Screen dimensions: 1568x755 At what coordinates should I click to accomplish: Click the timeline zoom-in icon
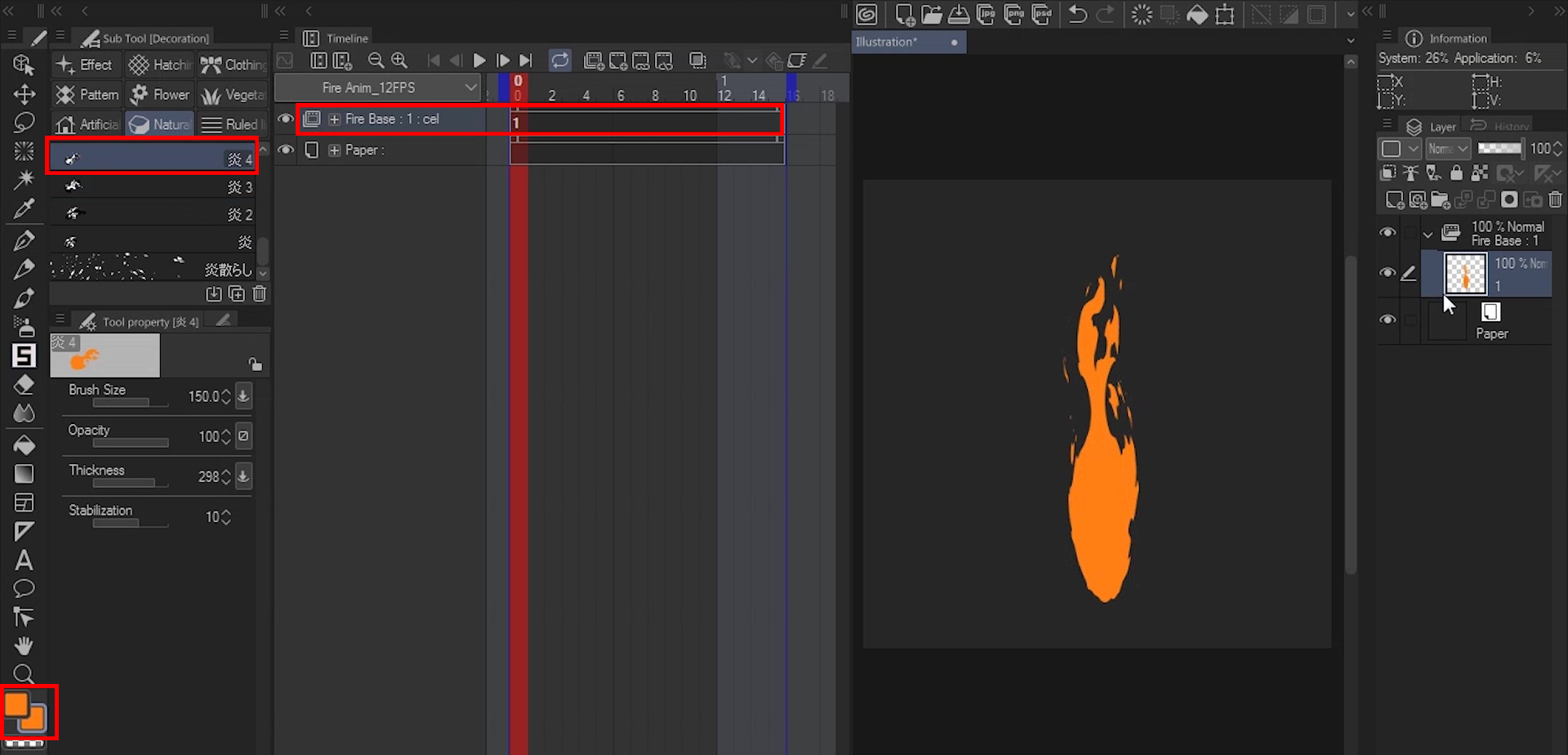coord(399,60)
